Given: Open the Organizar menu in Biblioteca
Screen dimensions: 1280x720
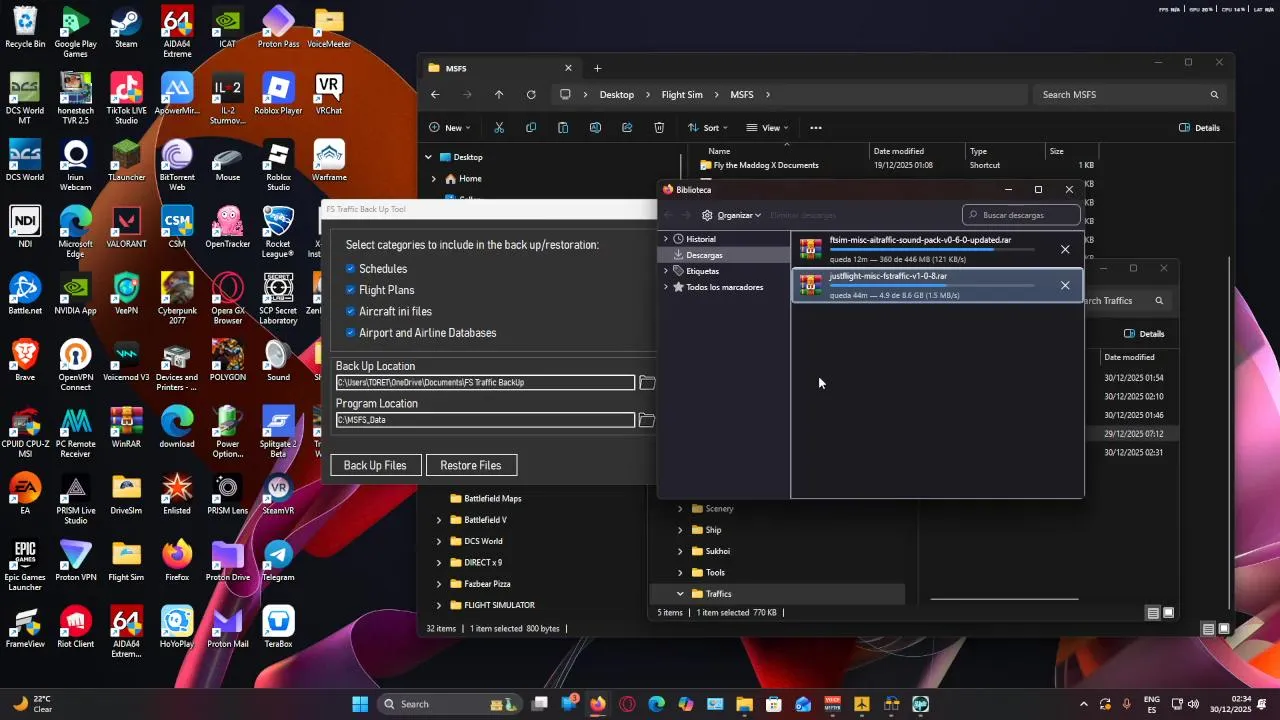Looking at the screenshot, I should (732, 215).
